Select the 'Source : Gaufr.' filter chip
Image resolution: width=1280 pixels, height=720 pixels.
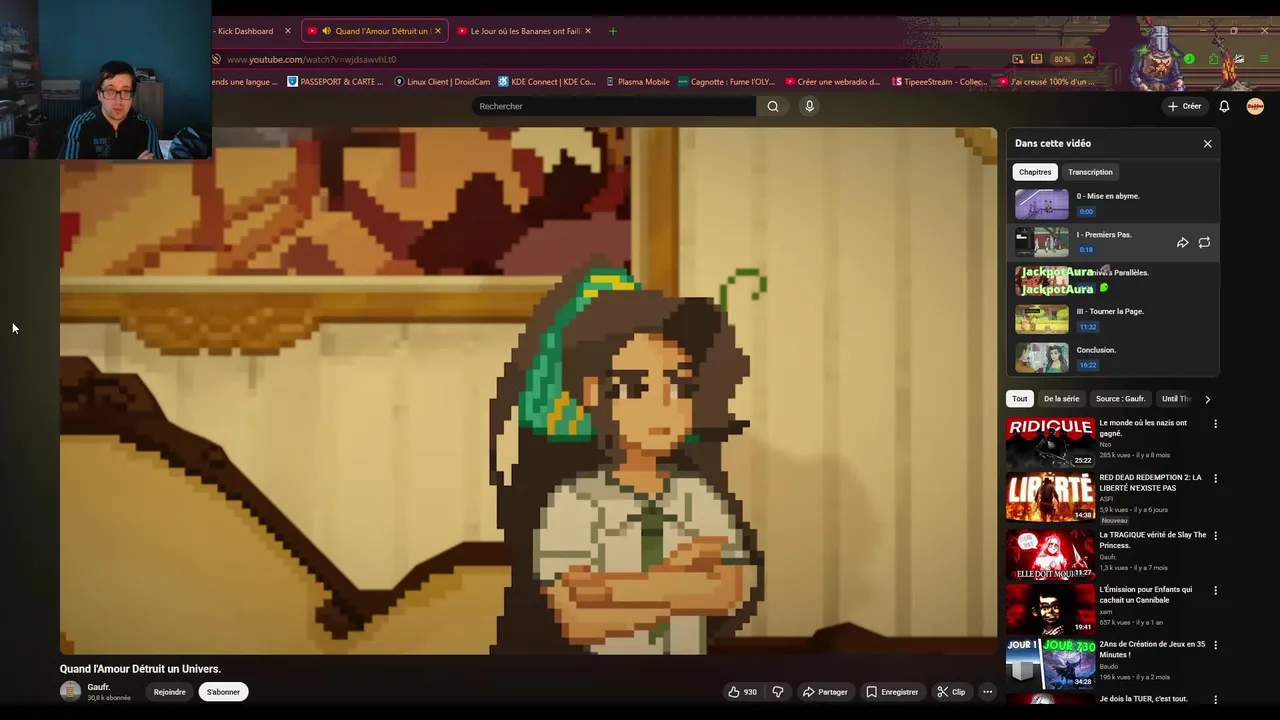click(x=1120, y=399)
